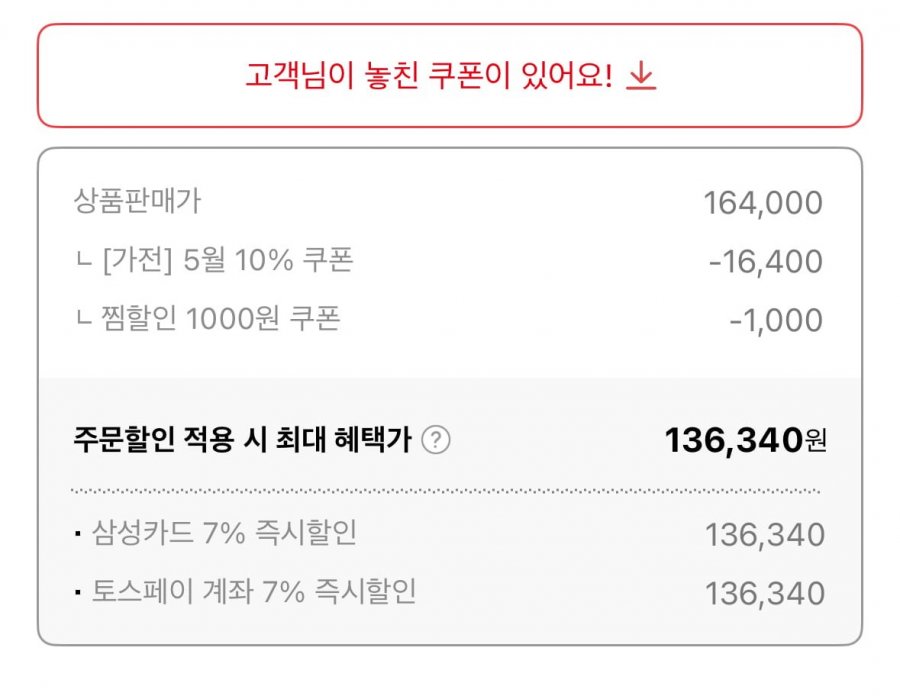Click the 164,000 product price amount
The image size is (900, 696).
click(763, 203)
